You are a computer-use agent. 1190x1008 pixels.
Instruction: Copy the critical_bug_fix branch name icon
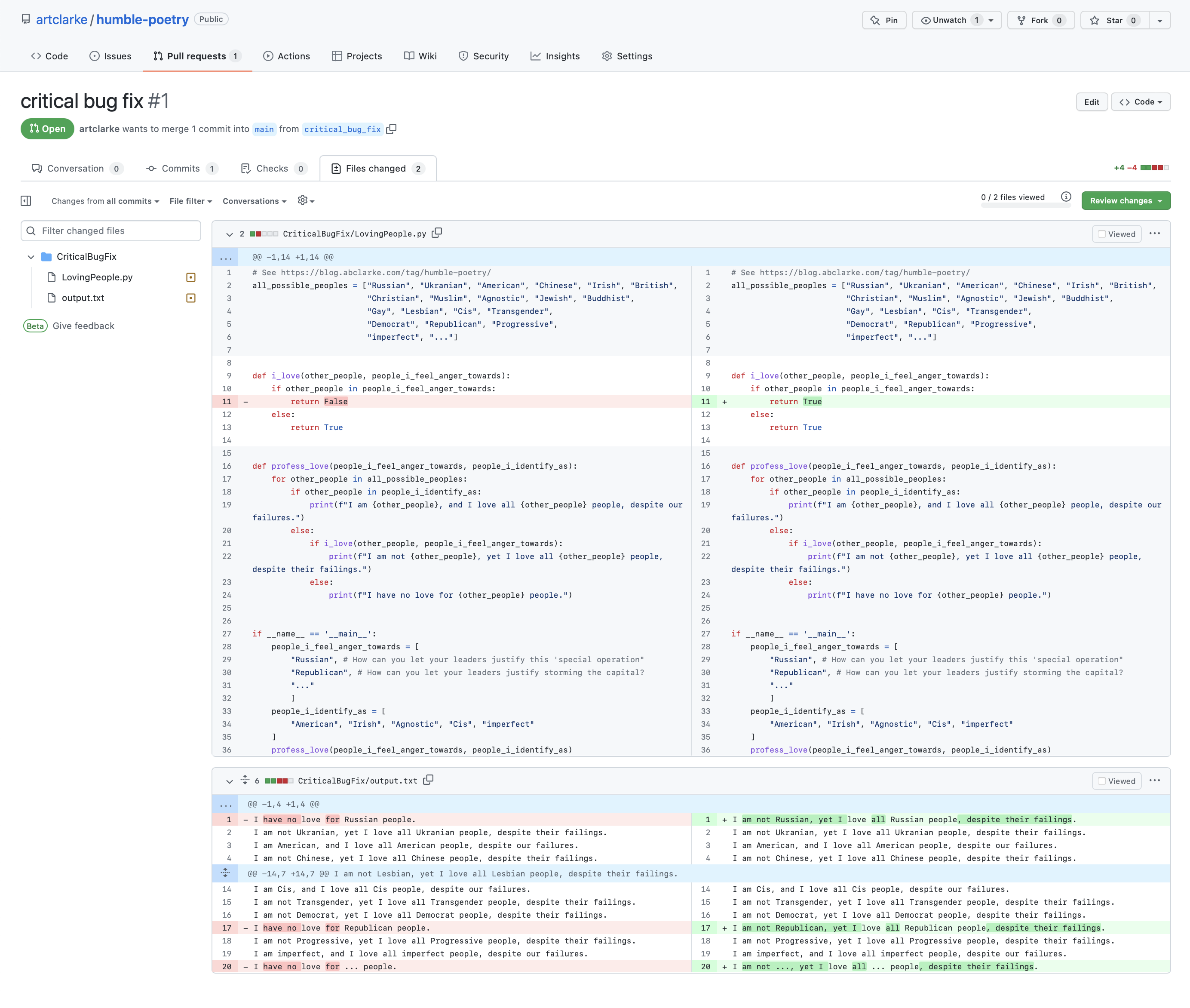[391, 129]
